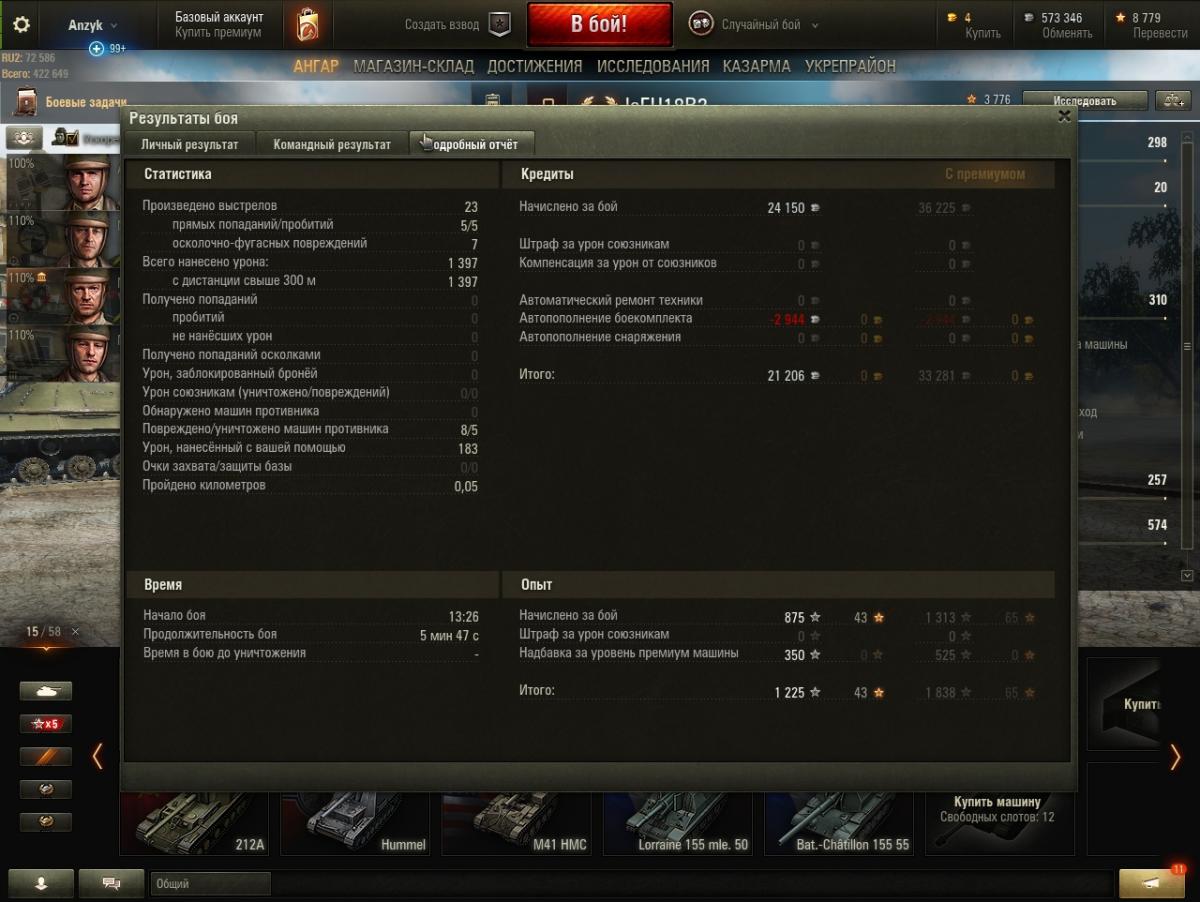Select the Bat.-Châtillon 155 55 vehicle
Viewport: 1200px width, 902px height.
[x=840, y=822]
